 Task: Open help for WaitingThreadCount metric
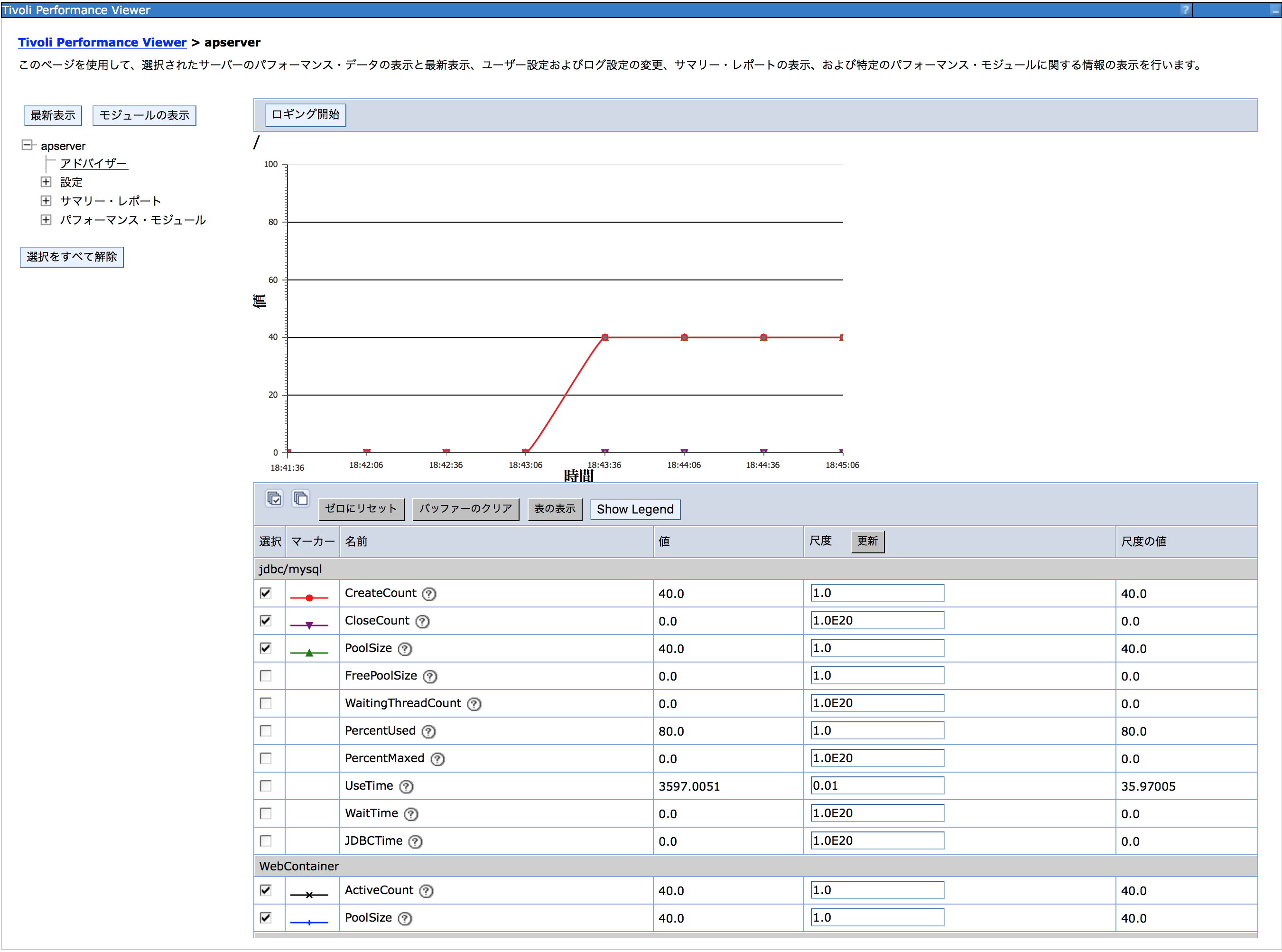point(474,704)
